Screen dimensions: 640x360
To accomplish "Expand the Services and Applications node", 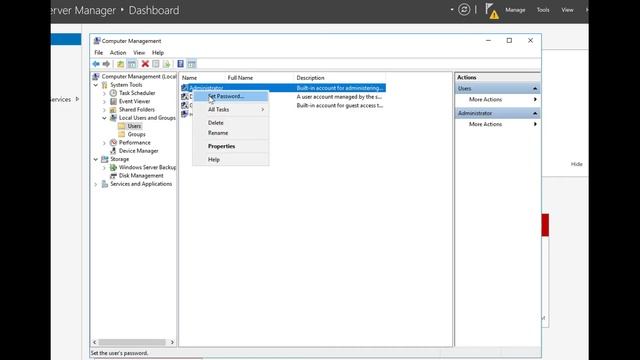I will [x=96, y=184].
